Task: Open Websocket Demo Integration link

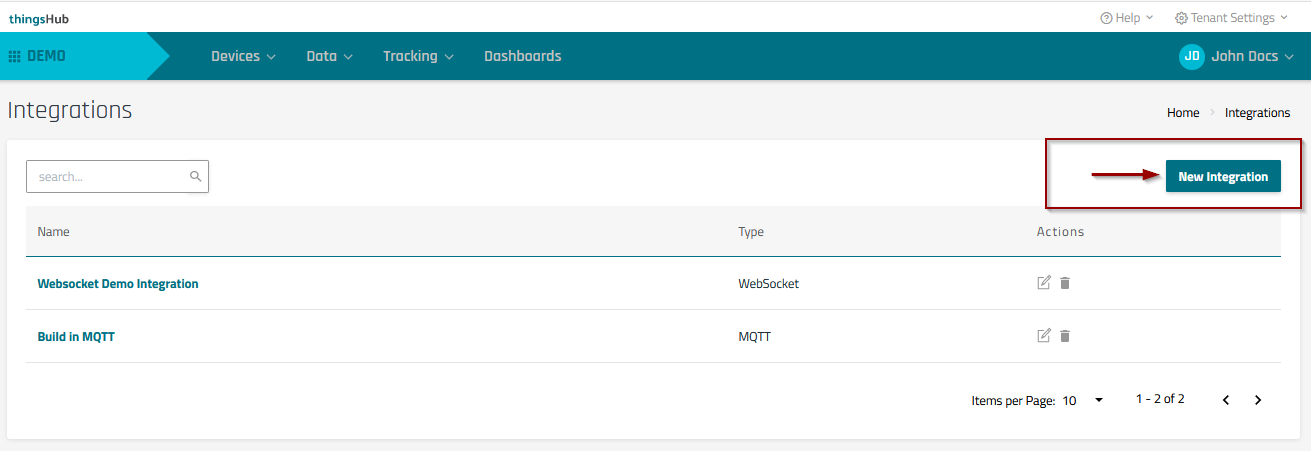Action: pyautogui.click(x=118, y=284)
